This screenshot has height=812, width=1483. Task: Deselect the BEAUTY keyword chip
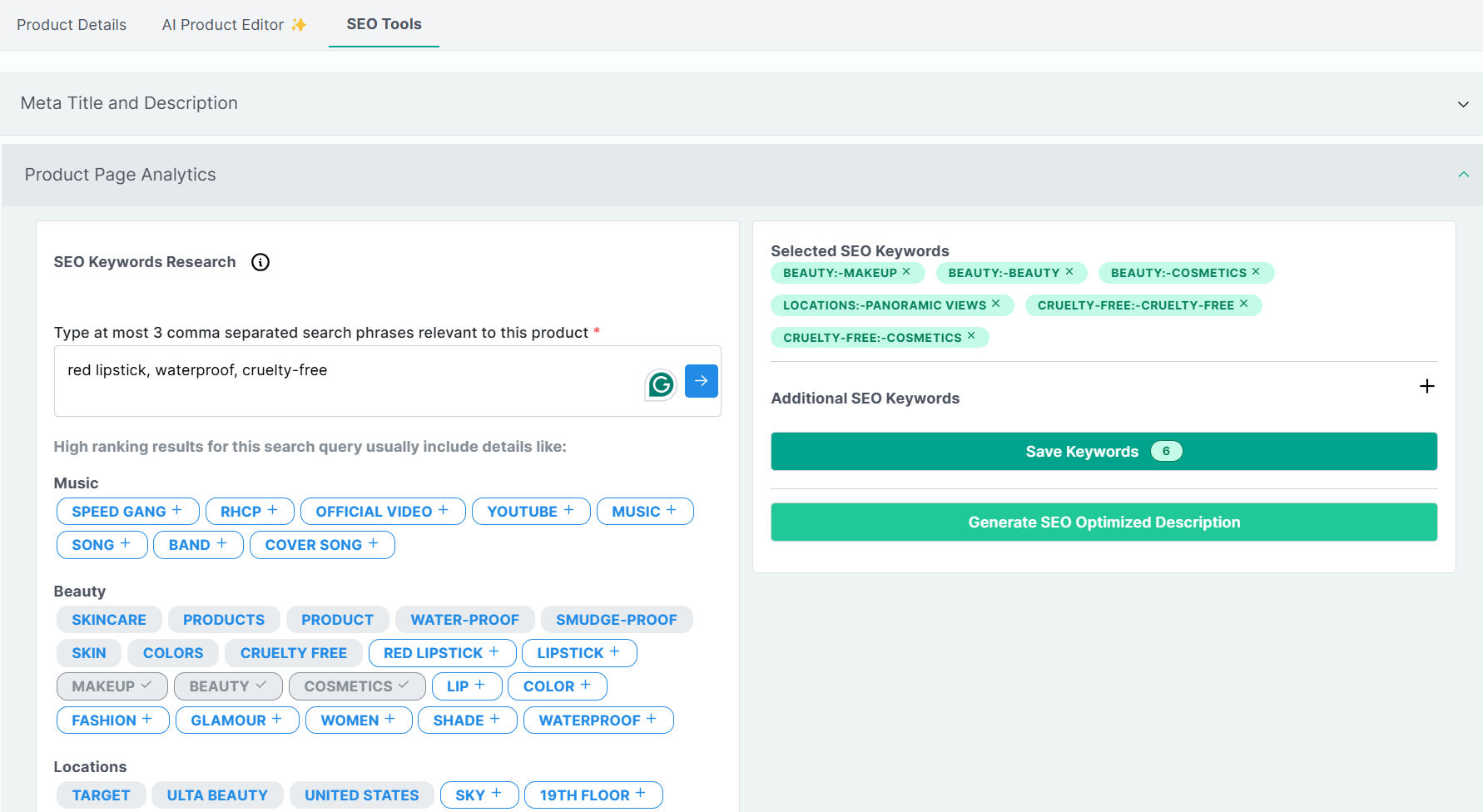pos(228,686)
